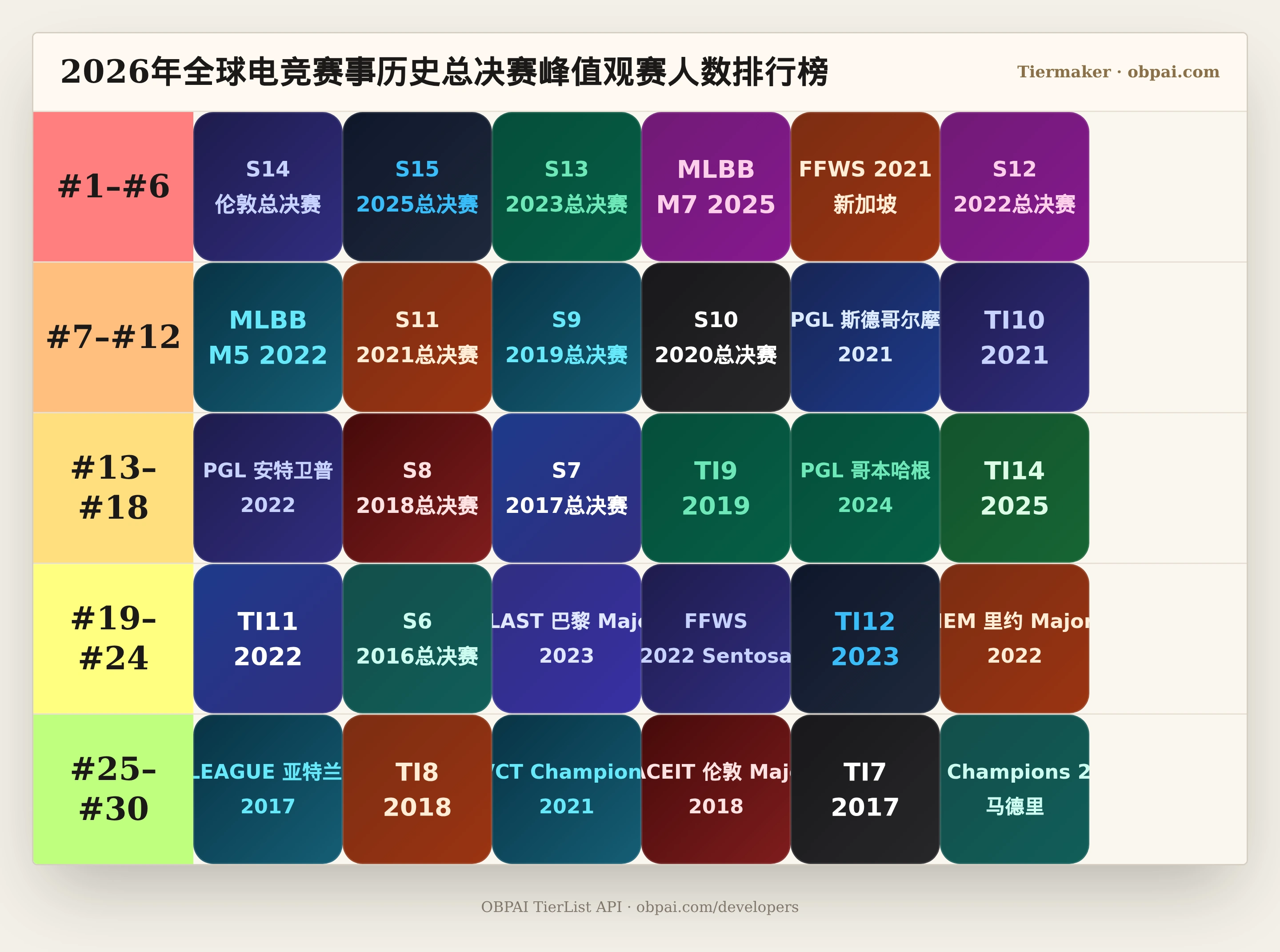Pick the S6 2016总决赛 tile
Viewport: 1280px width, 952px height.
(417, 639)
